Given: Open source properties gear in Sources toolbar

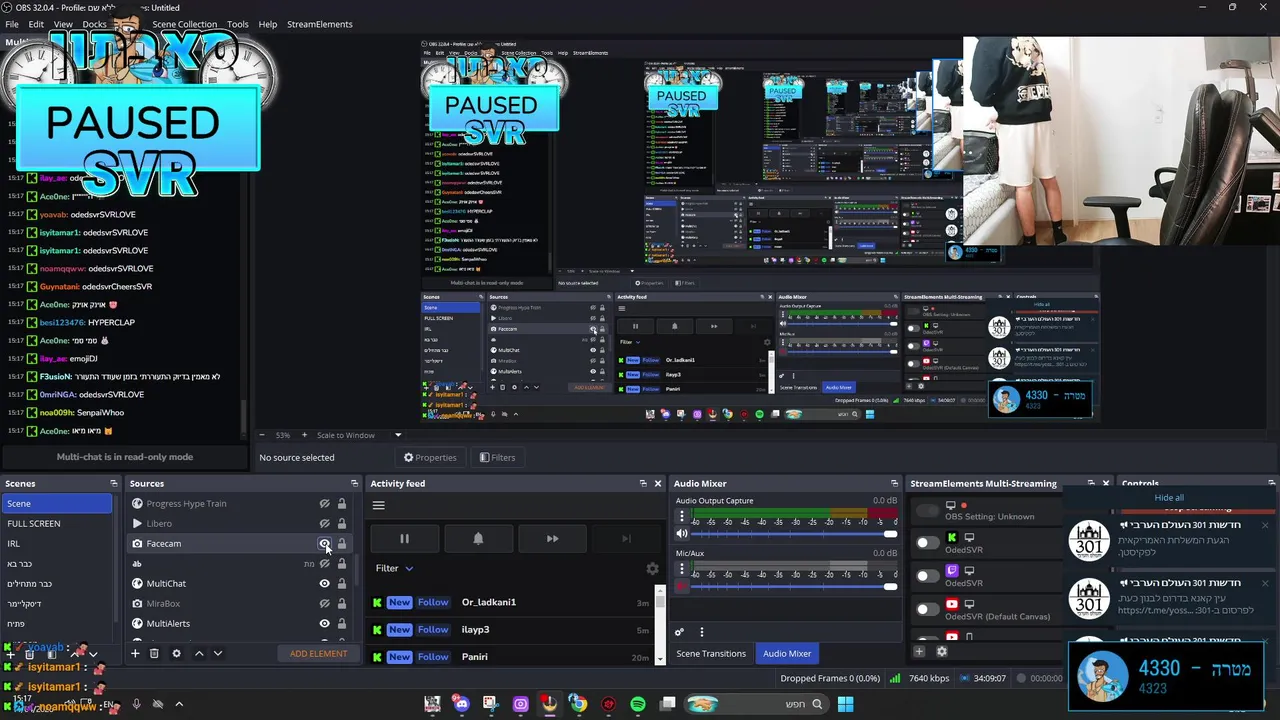Looking at the screenshot, I should point(176,653).
